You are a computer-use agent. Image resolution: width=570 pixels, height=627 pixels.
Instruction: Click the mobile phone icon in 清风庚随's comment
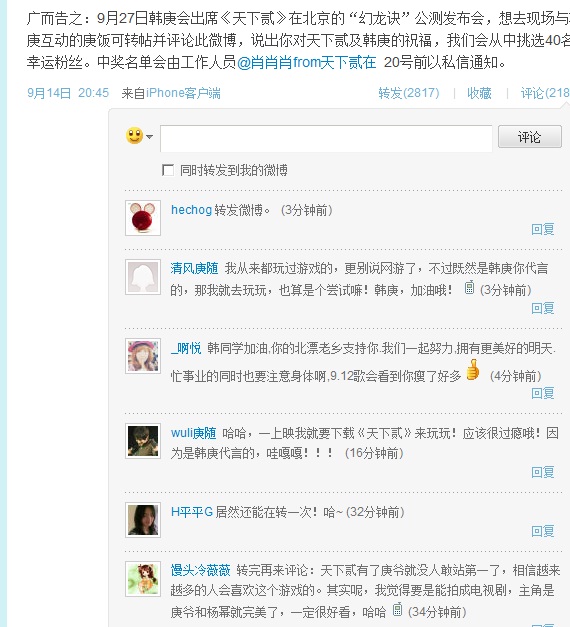click(470, 288)
